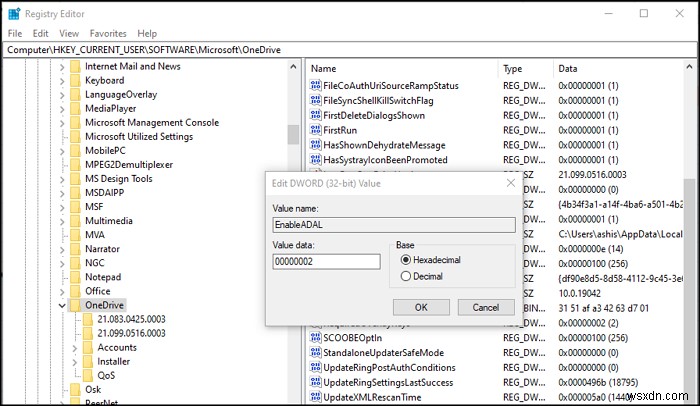
Task: Click the MediaPlayer folder icon
Action: coord(75,109)
